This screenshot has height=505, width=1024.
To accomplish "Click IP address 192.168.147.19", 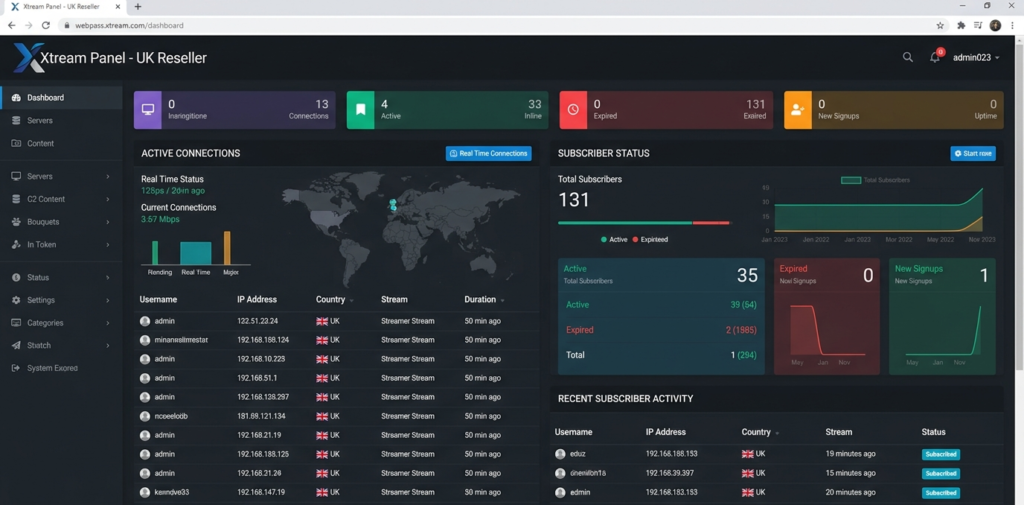I will click(261, 492).
